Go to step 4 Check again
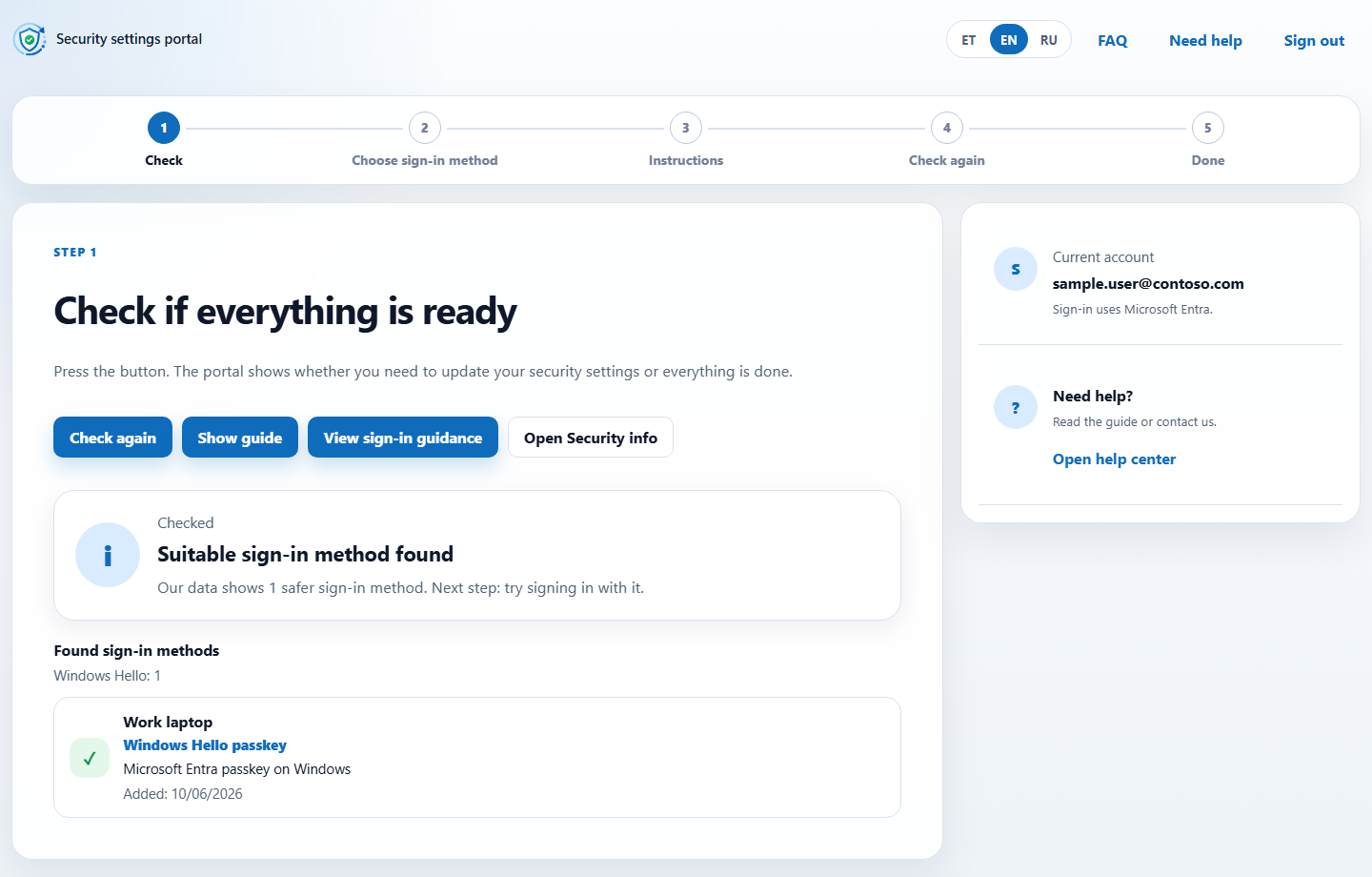The height and width of the screenshot is (877, 1372). coord(947,140)
